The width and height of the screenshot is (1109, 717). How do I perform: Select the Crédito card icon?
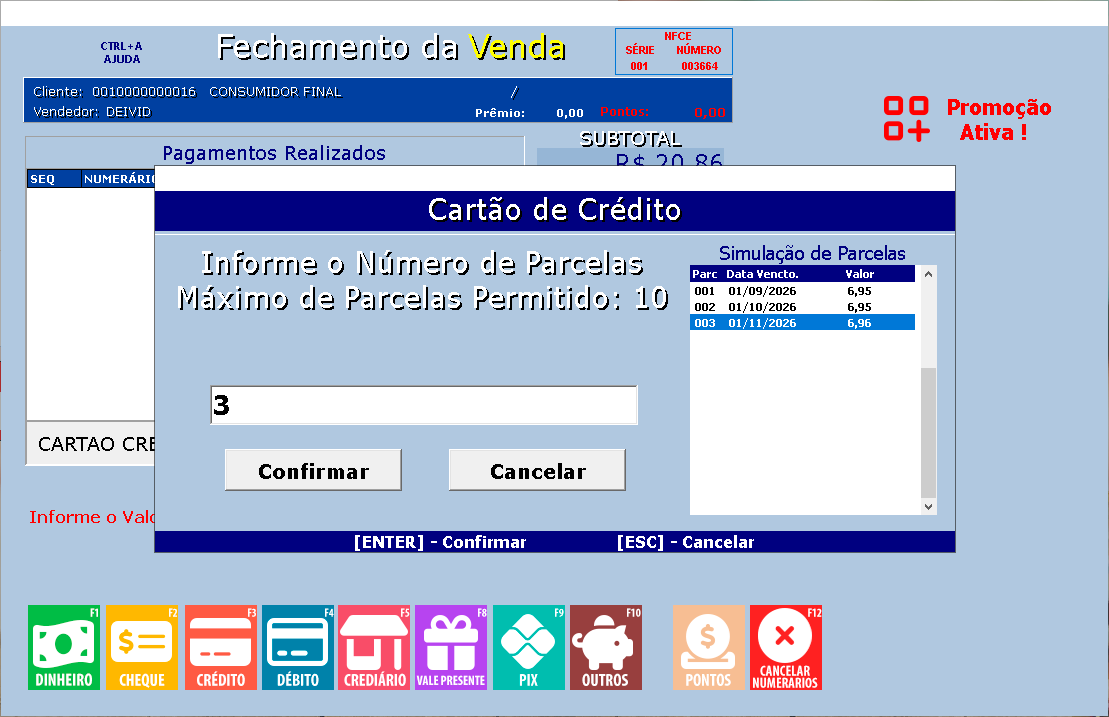(221, 647)
